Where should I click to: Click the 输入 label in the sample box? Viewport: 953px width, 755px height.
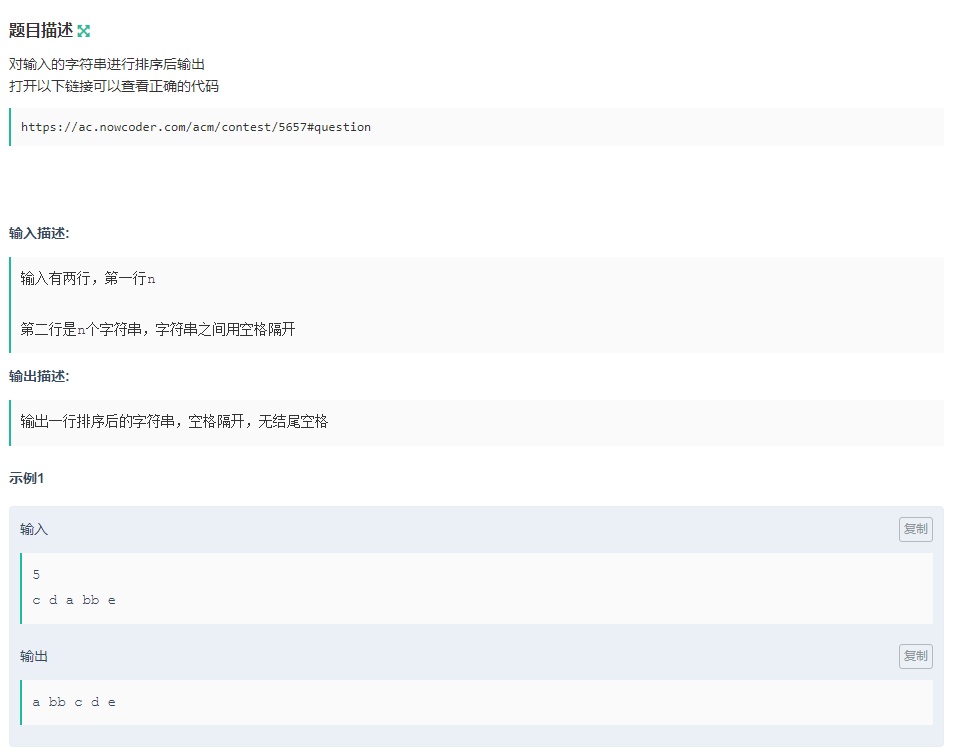pyautogui.click(x=34, y=529)
